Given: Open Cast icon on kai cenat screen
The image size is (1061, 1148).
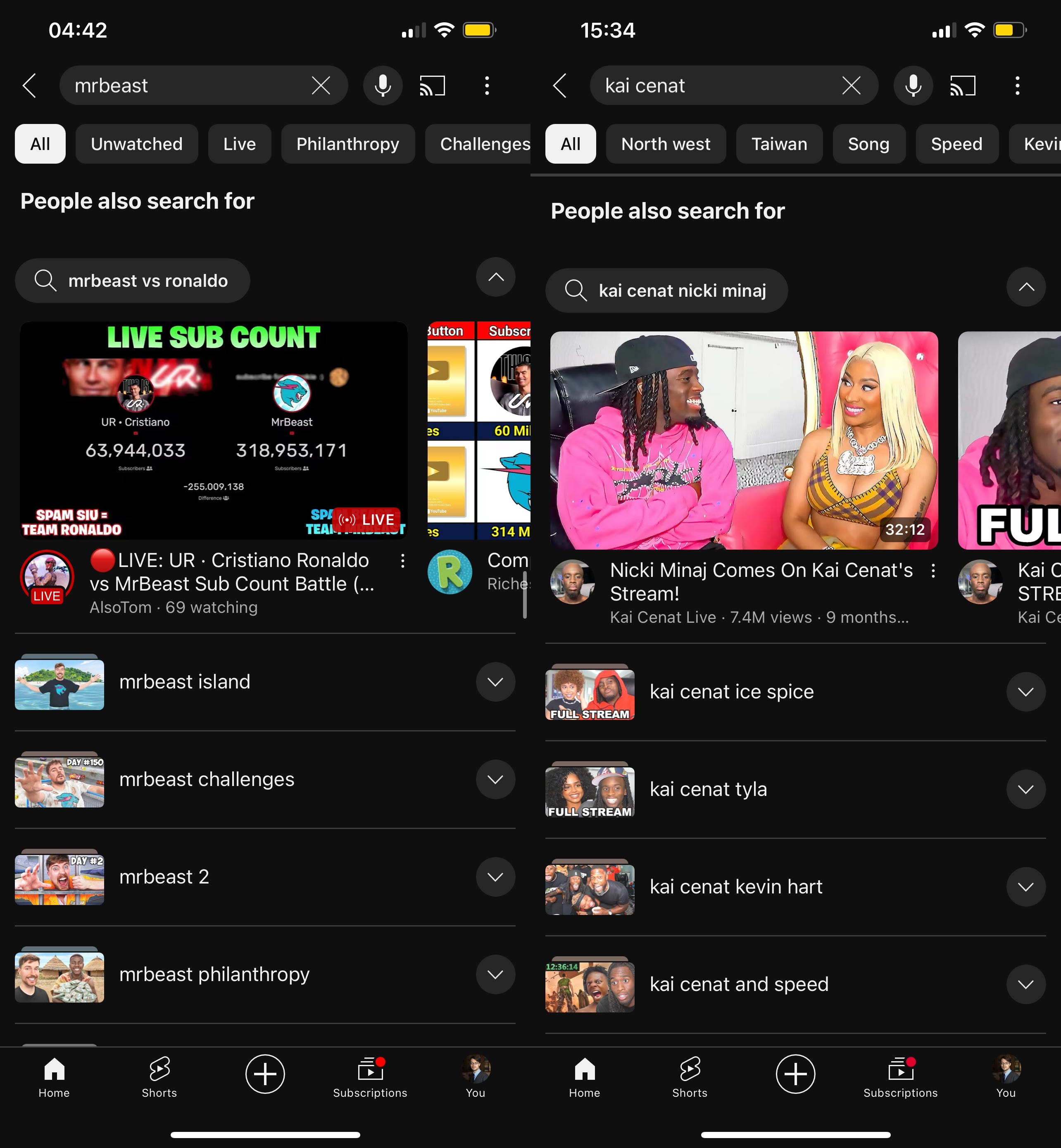Looking at the screenshot, I should [963, 86].
